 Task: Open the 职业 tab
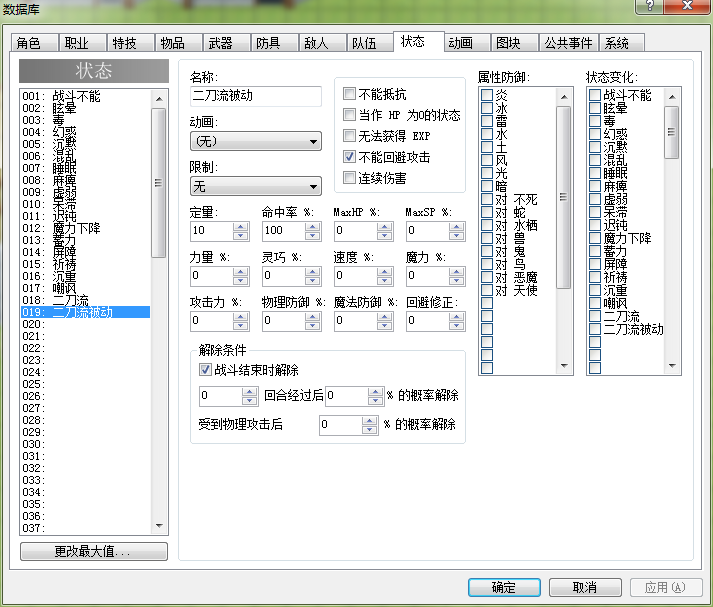coord(82,43)
